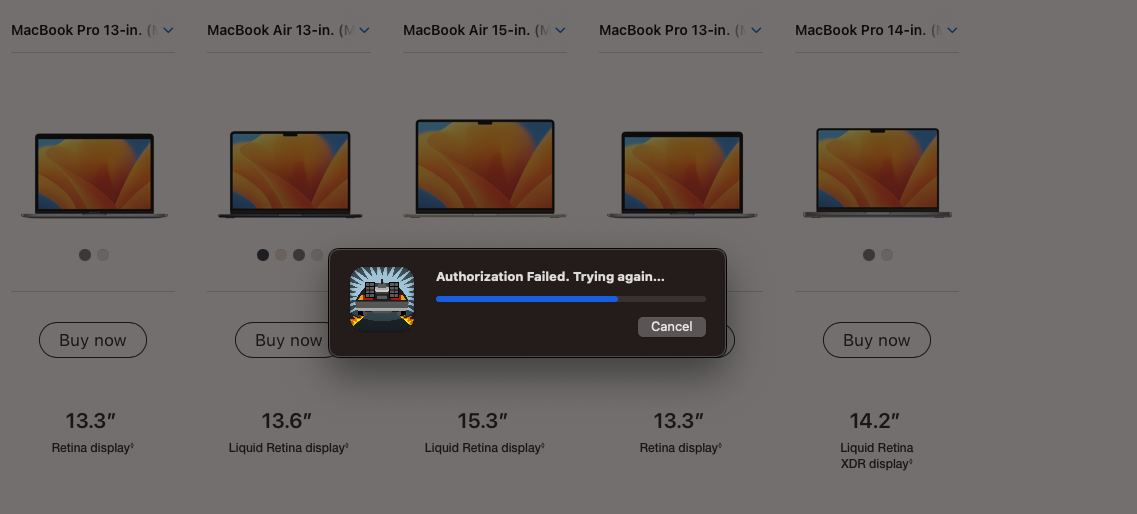Viewport: 1137px width, 514px height.
Task: Open the MacBook Air 15-in. model dropdown
Action: click(x=484, y=30)
